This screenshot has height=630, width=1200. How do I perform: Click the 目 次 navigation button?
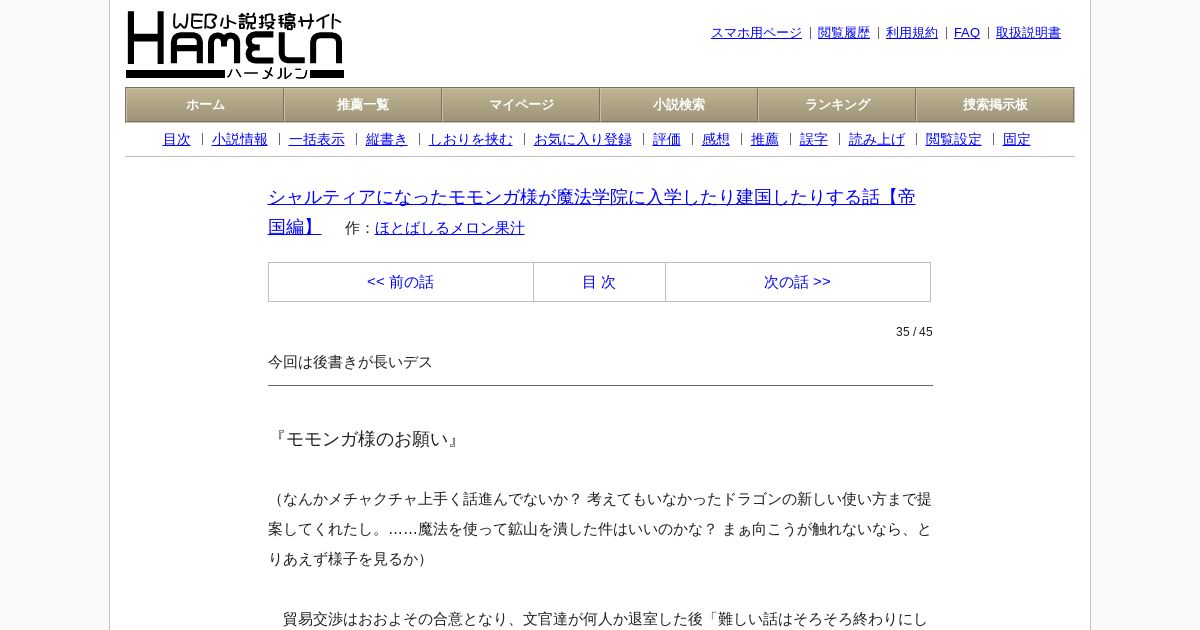pyautogui.click(x=599, y=282)
